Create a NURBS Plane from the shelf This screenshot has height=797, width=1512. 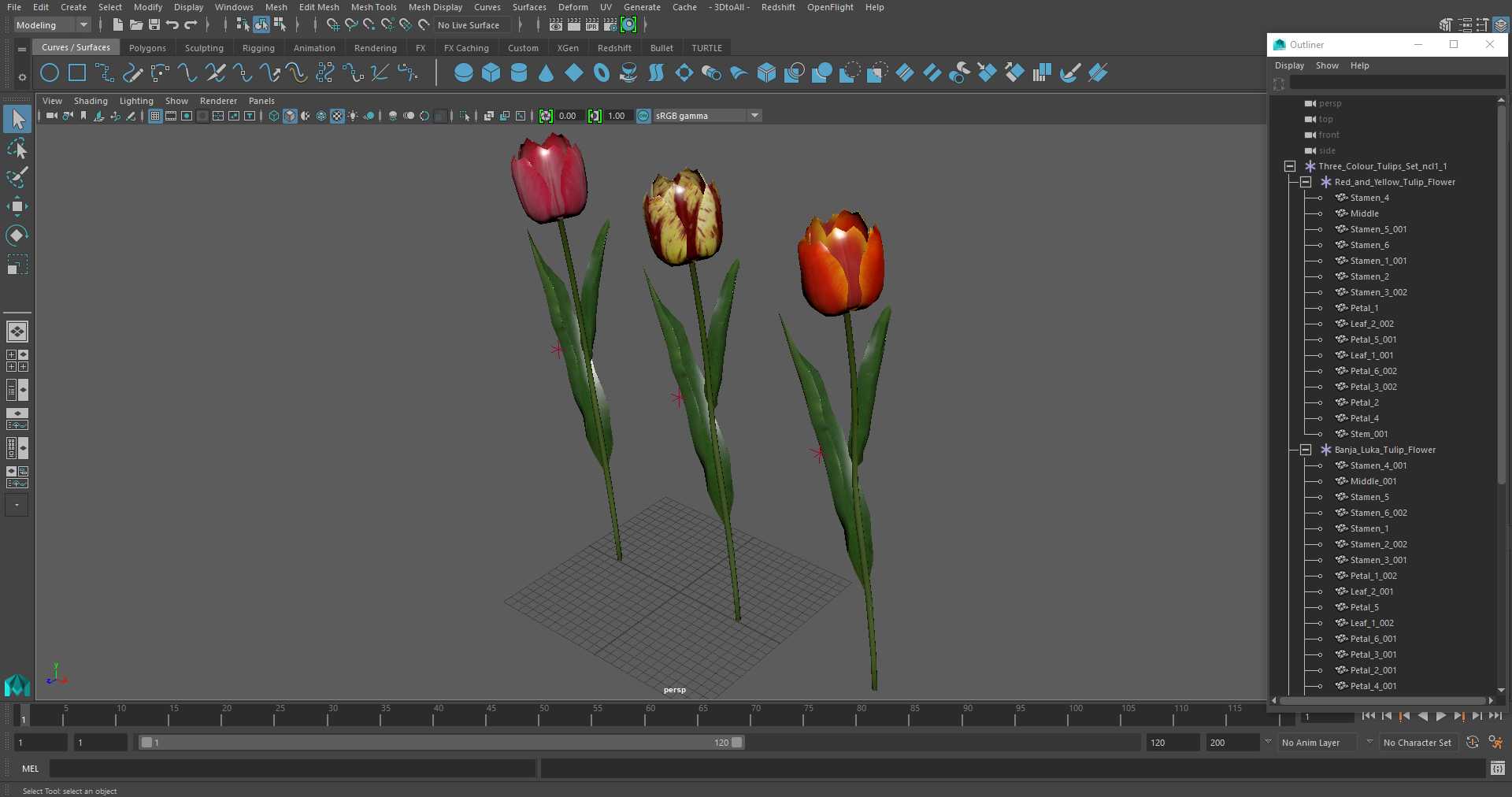574,73
